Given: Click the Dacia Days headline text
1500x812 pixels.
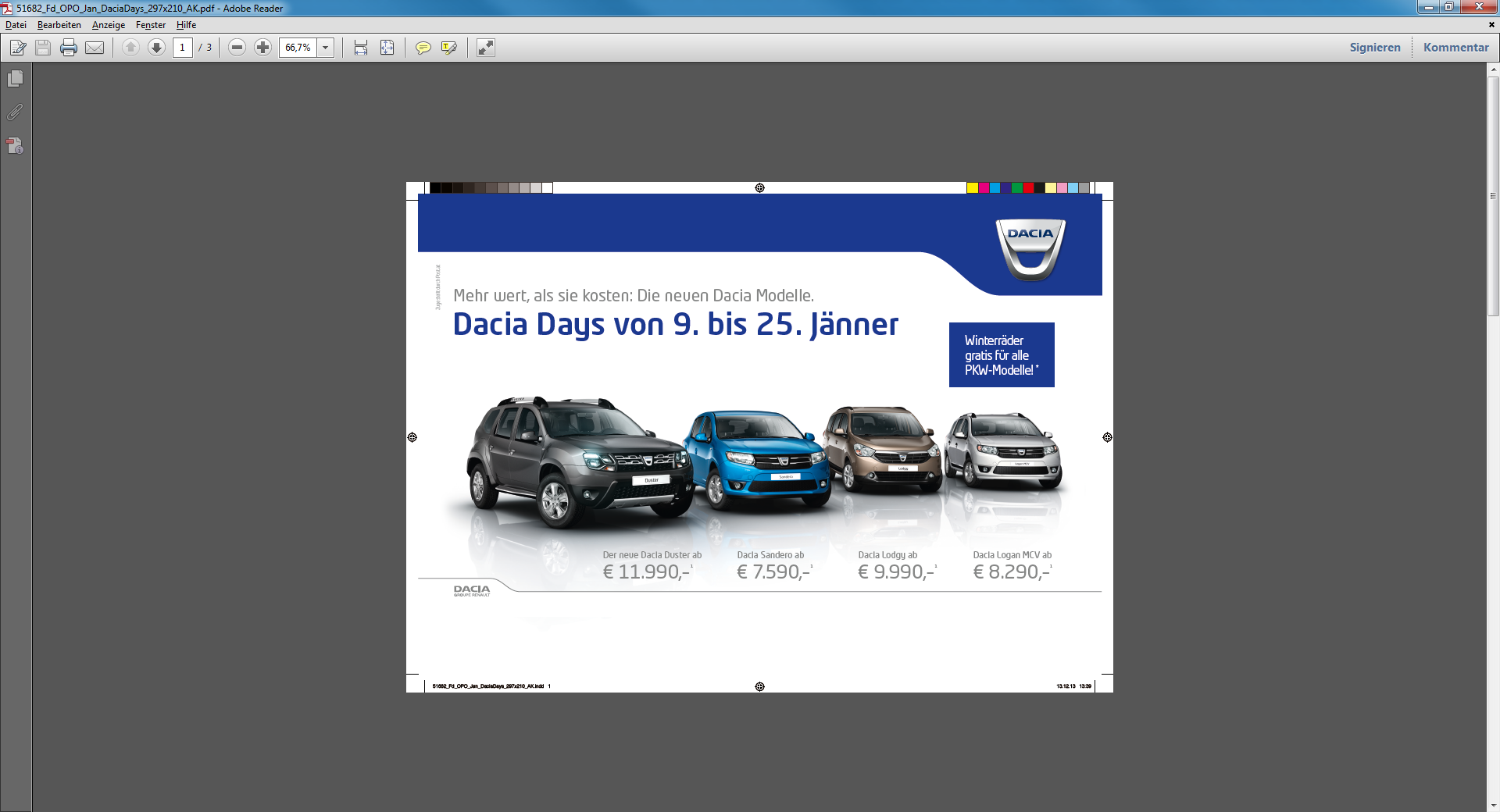Looking at the screenshot, I should (676, 325).
